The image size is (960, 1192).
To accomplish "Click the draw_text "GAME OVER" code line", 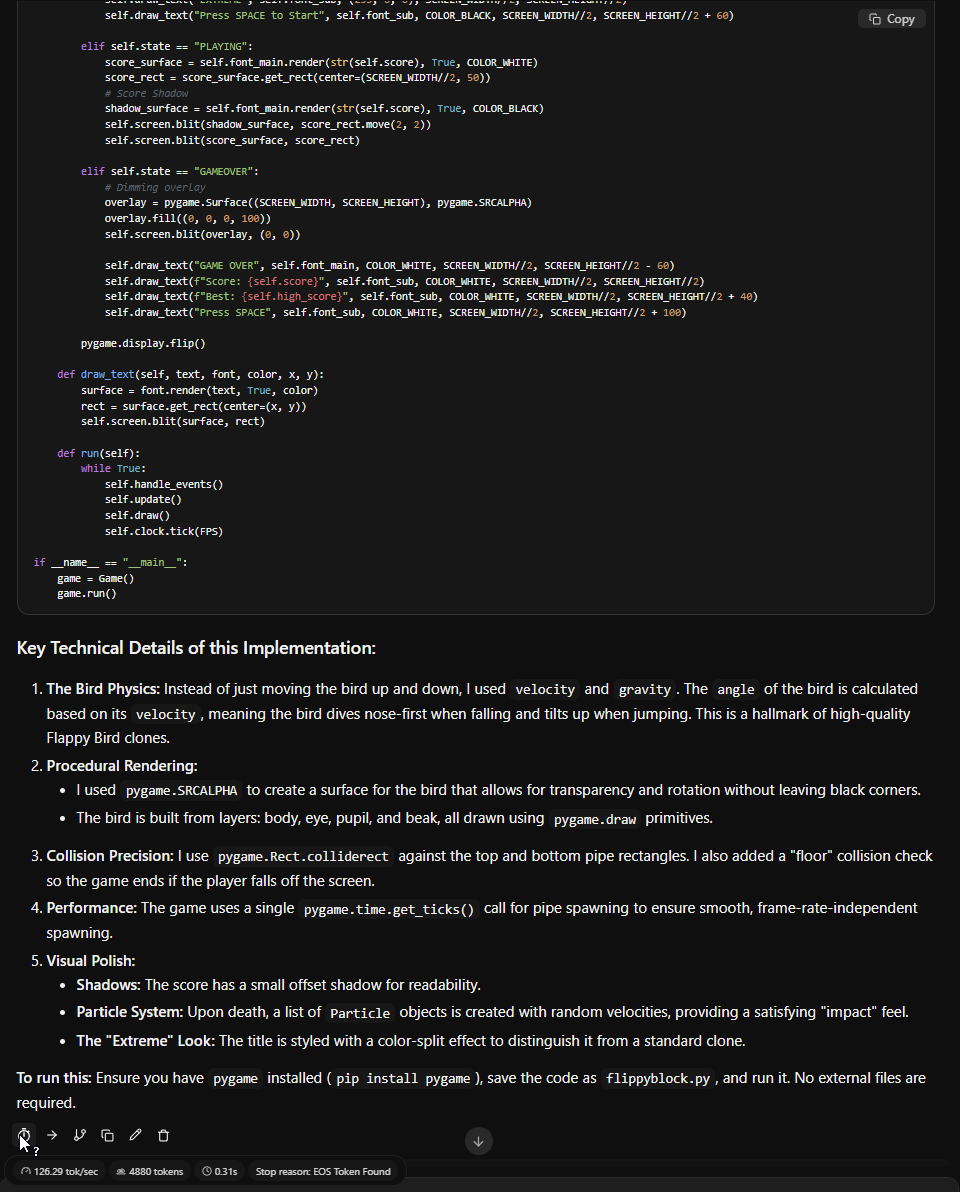I will [x=390, y=266].
